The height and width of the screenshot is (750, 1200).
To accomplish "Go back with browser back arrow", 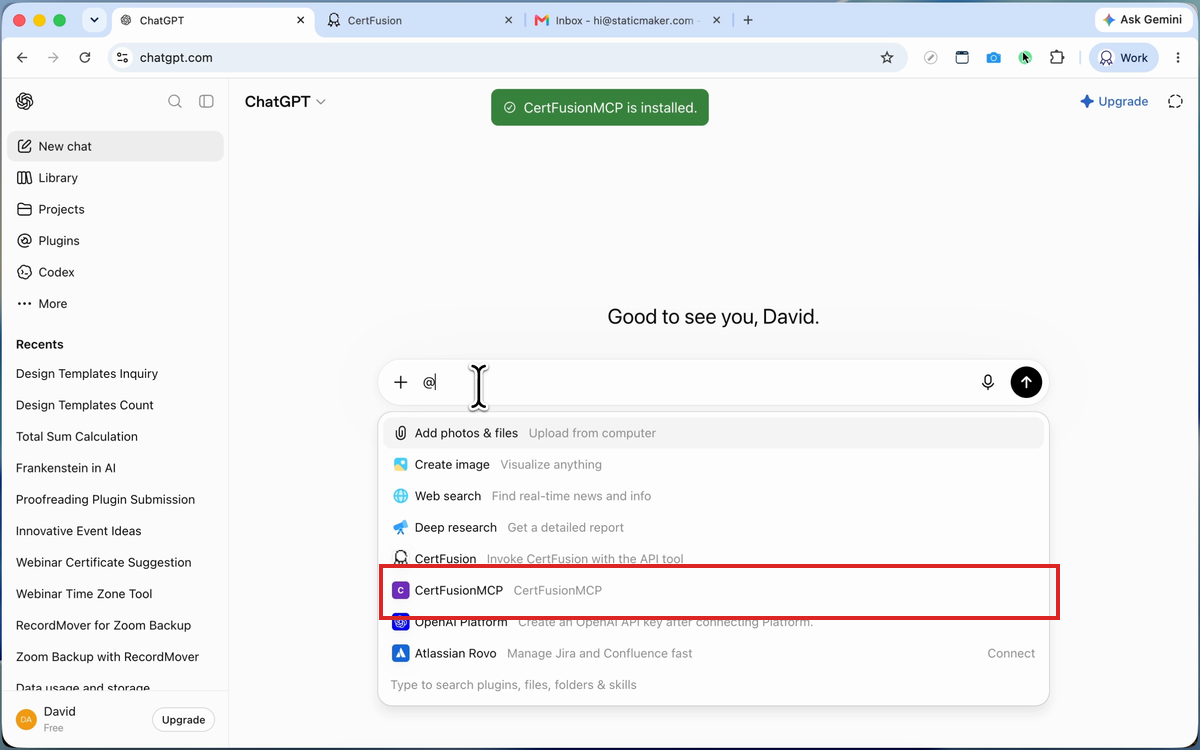I will click(x=22, y=58).
